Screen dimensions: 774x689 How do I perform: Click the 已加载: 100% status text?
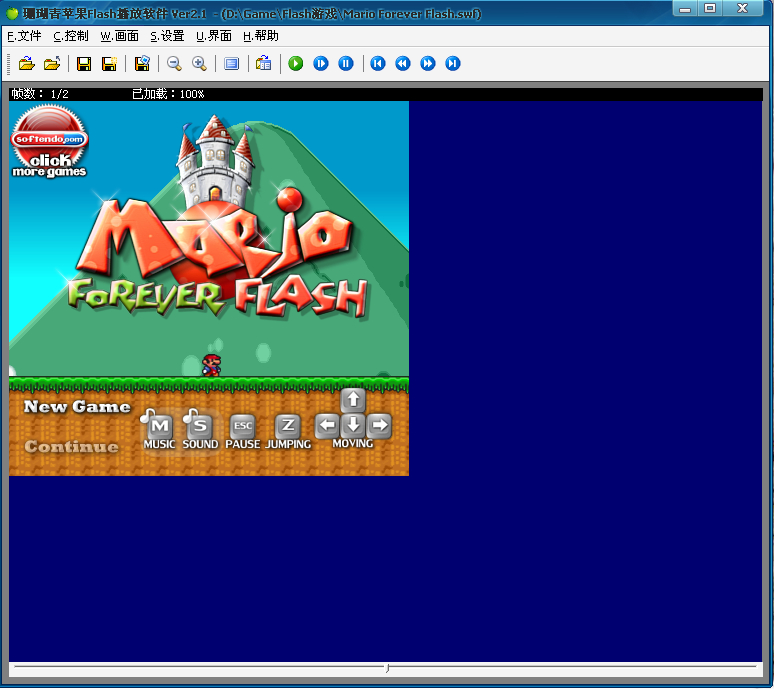pyautogui.click(x=168, y=94)
